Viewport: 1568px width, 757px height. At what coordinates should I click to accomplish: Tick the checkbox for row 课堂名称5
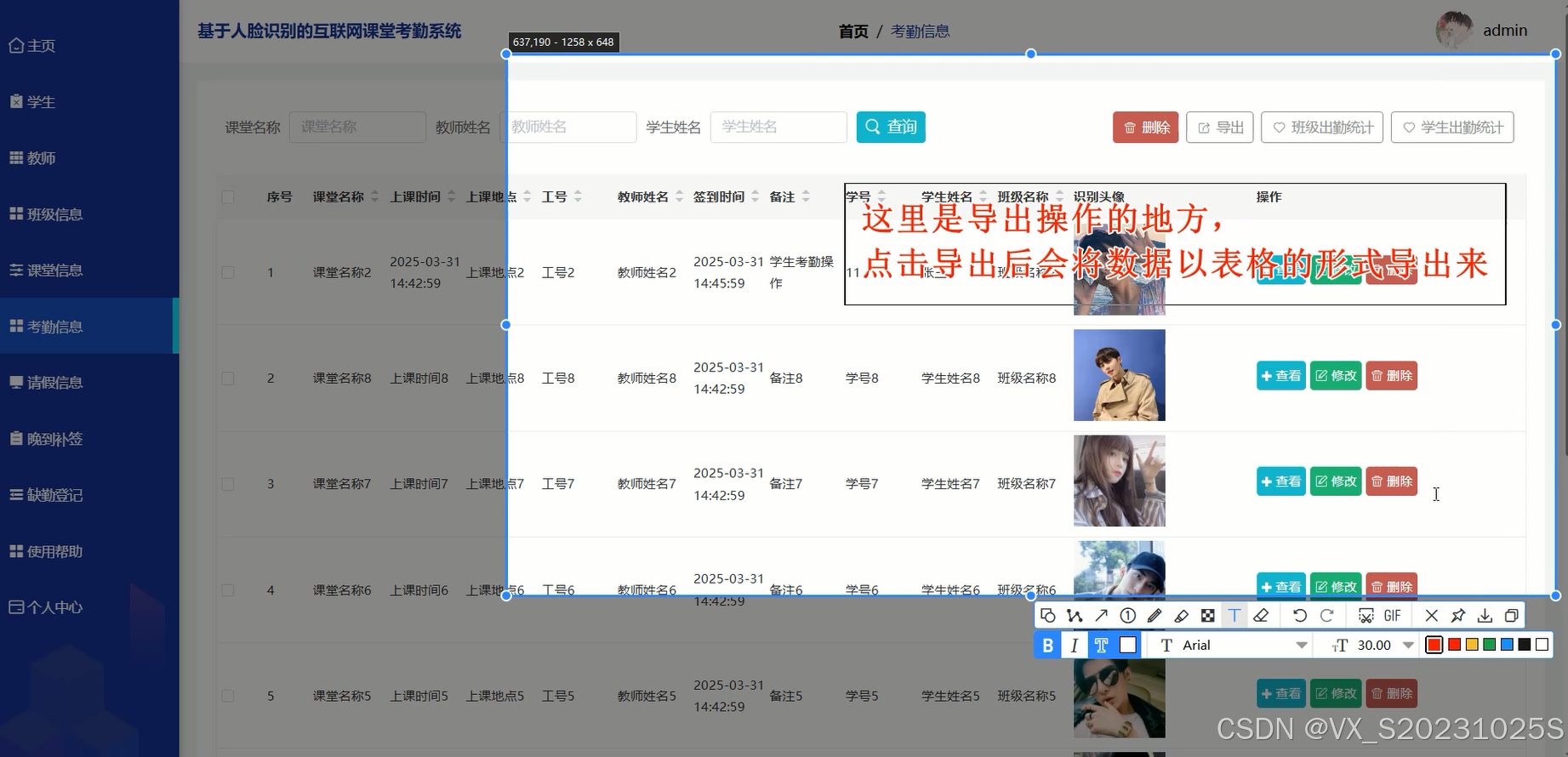pyautogui.click(x=228, y=696)
